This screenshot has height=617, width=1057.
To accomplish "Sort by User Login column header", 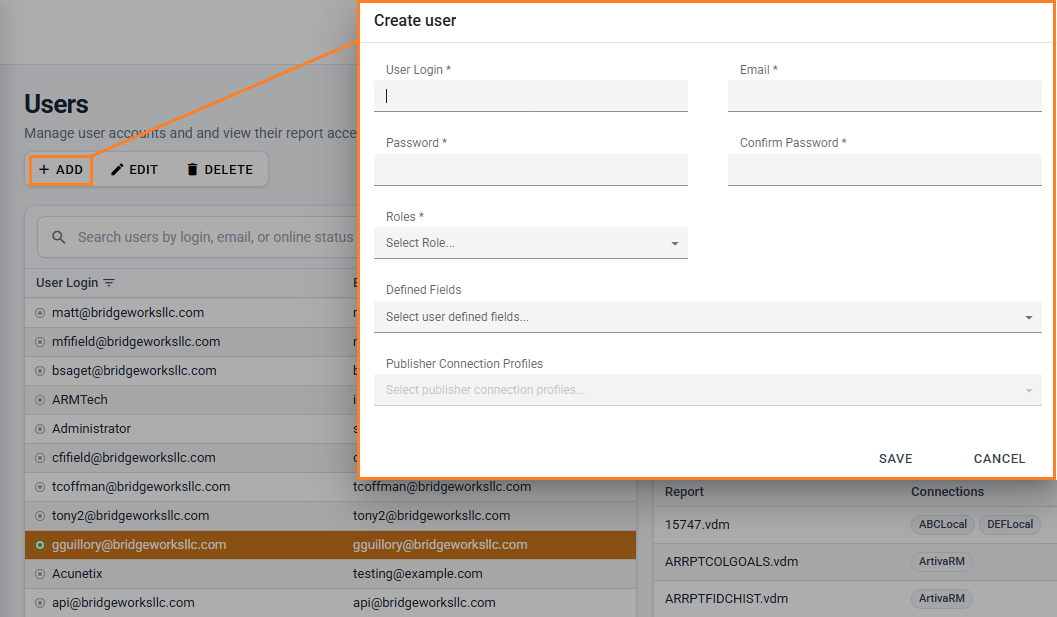I will coord(67,283).
